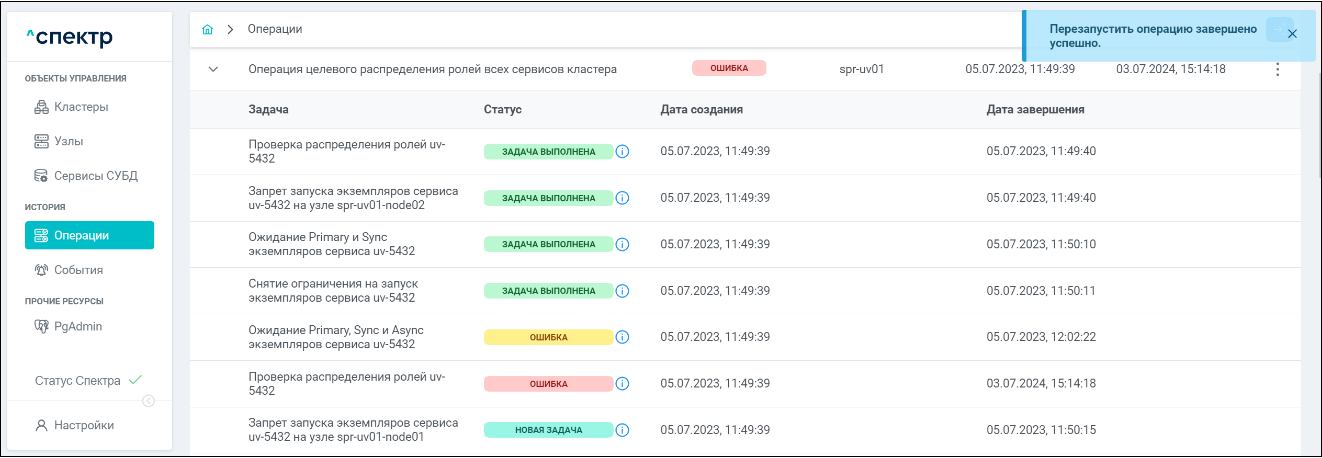
Task: Open Настройки at the sidebar bottom
Action: (x=83, y=425)
